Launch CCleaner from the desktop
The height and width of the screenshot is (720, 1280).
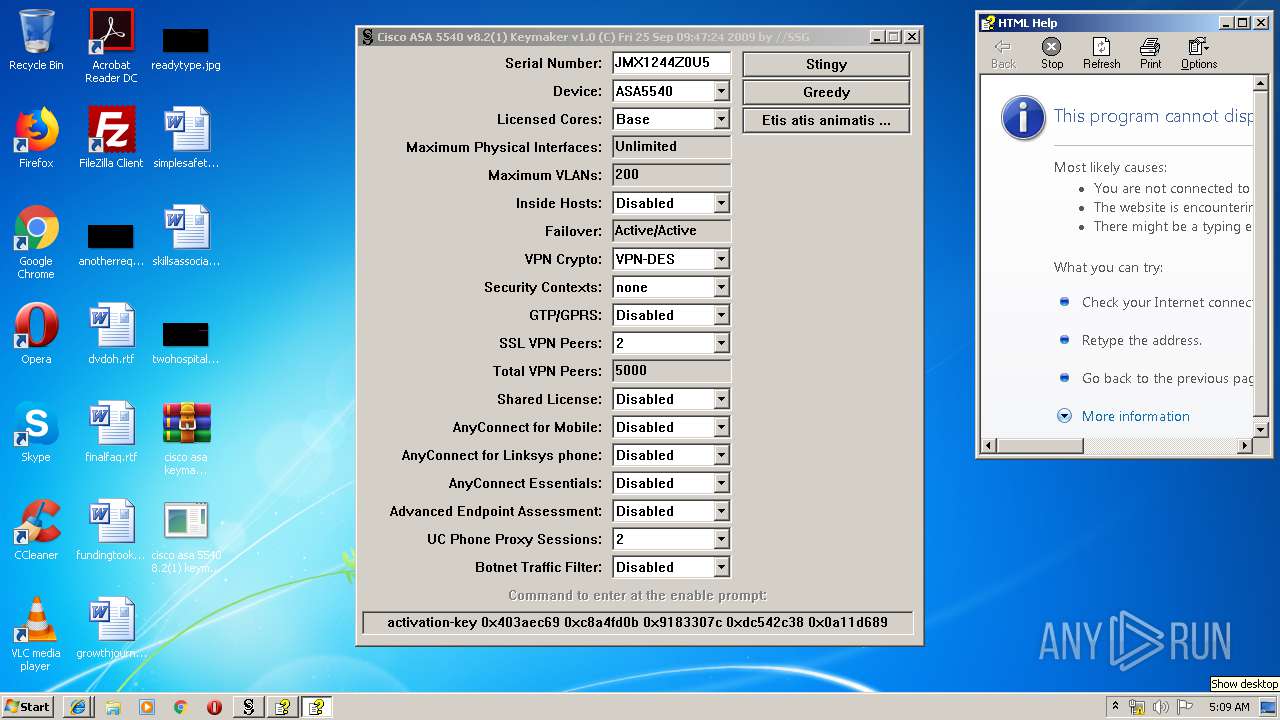[x=36, y=530]
